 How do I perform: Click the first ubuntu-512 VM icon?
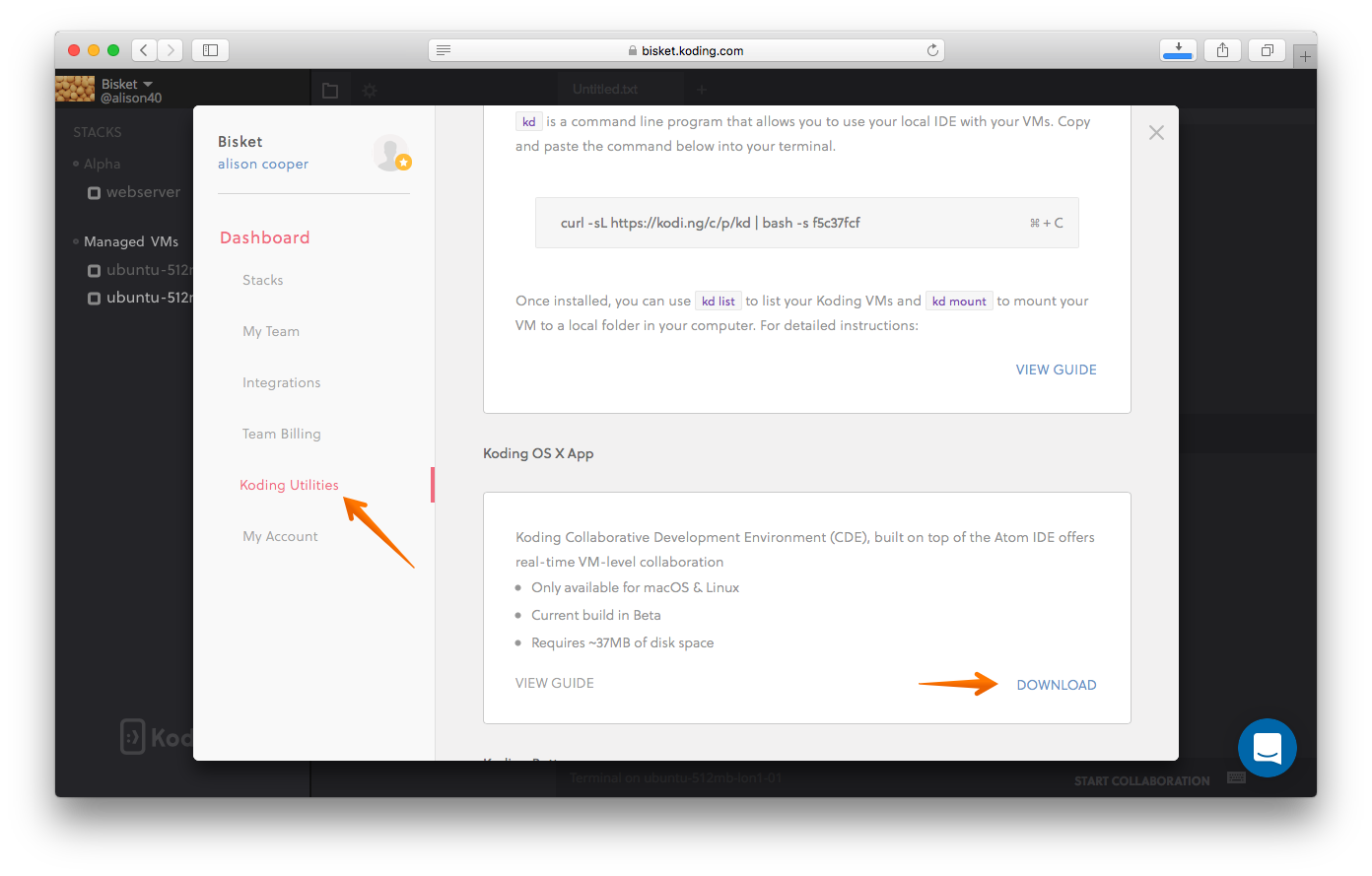tap(94, 271)
